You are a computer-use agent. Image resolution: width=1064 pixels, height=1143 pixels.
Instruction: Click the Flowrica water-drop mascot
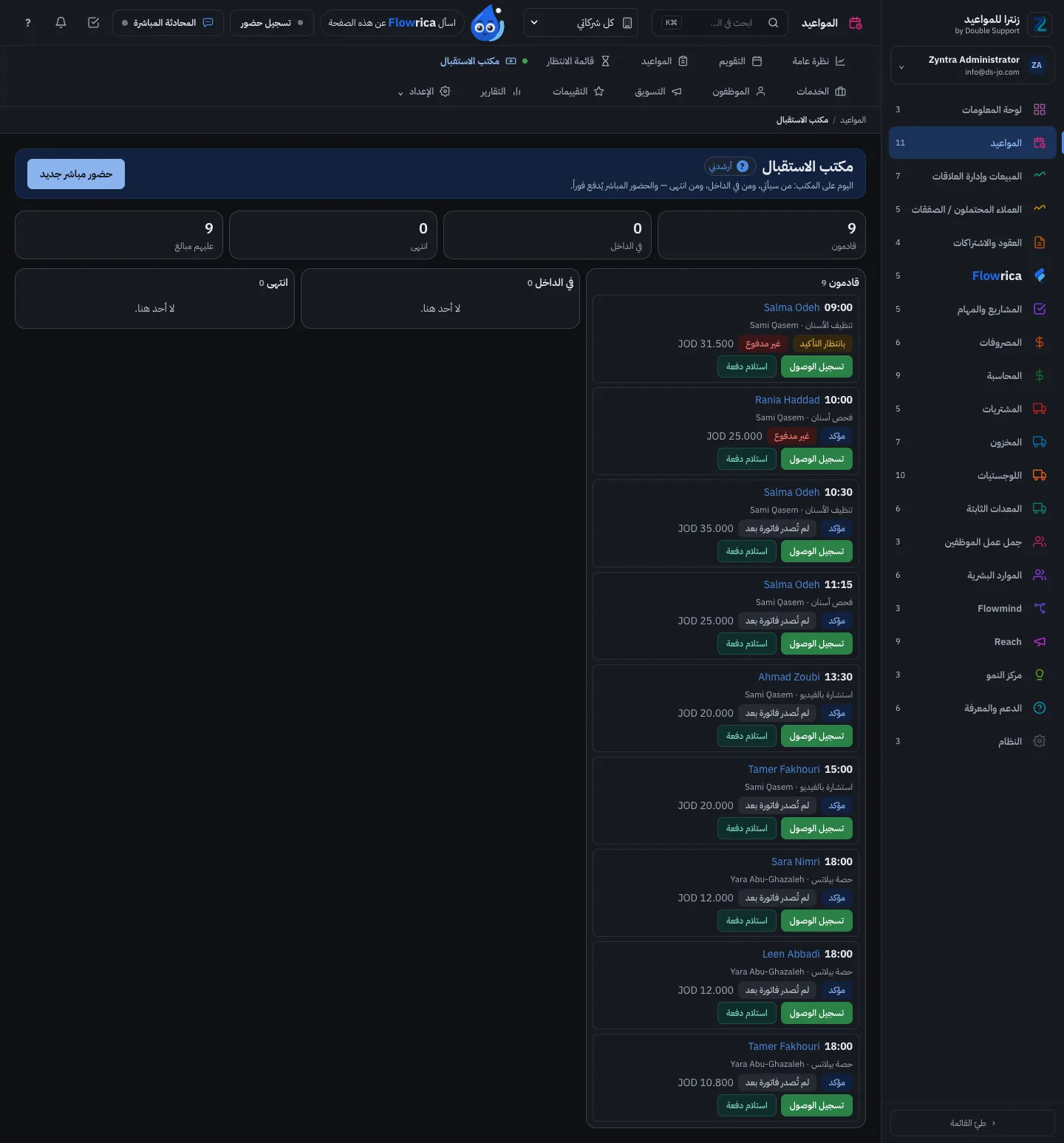point(487,23)
